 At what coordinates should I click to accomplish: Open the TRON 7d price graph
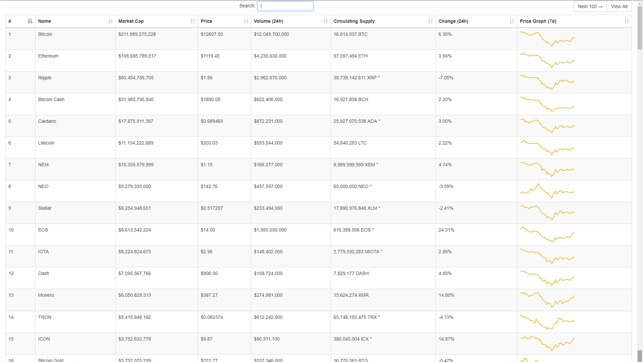click(547, 321)
